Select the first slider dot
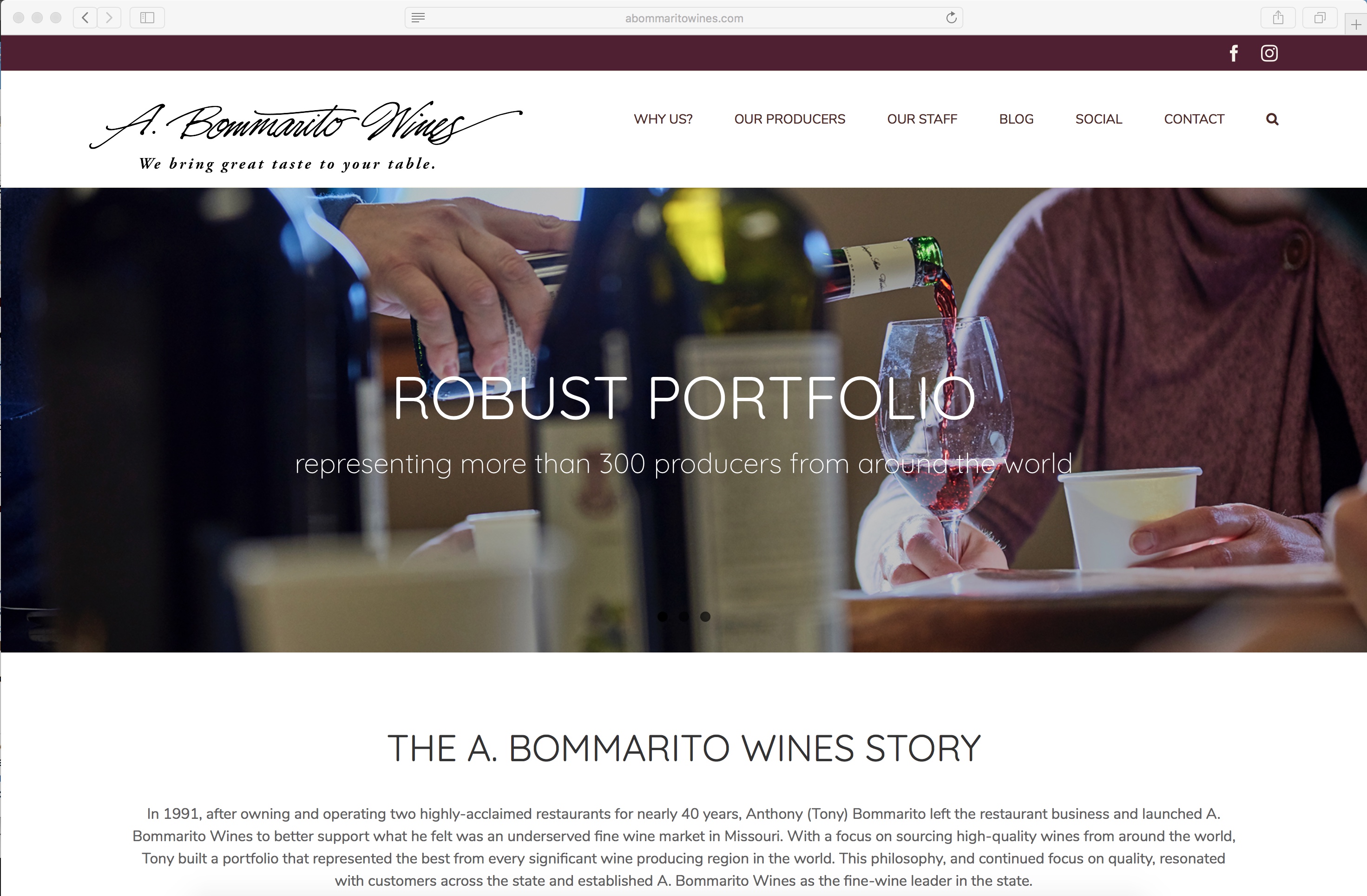 [x=662, y=616]
